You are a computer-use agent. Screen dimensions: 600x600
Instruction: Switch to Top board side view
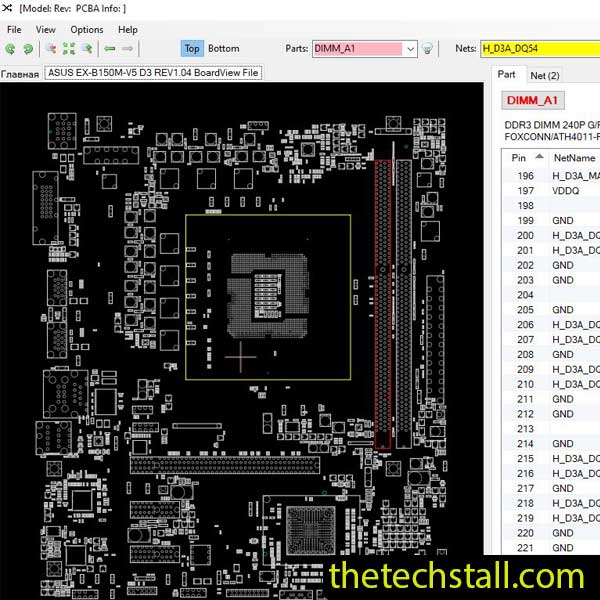click(x=192, y=48)
